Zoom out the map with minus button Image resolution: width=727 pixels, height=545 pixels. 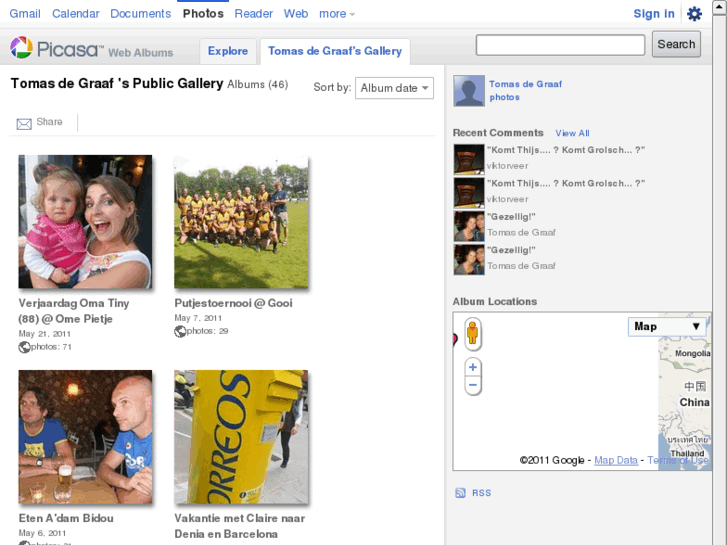click(472, 385)
